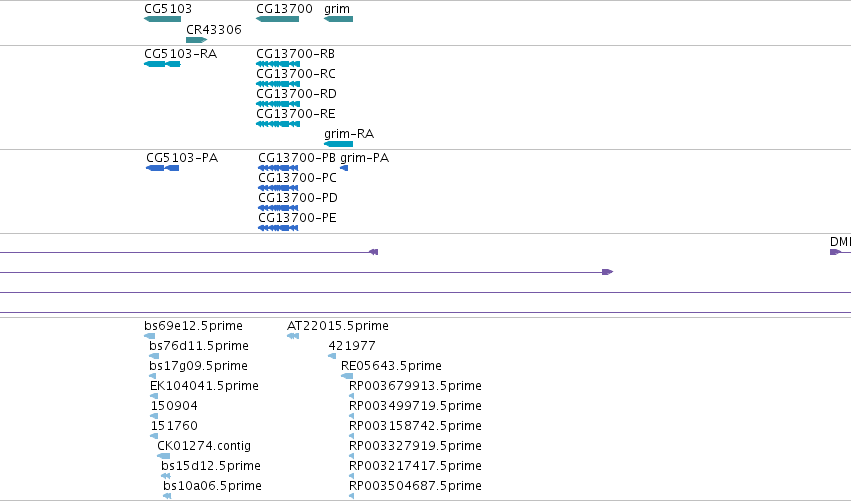Click the grim-RA transcript glyph
The width and height of the screenshot is (851, 501).
click(338, 144)
